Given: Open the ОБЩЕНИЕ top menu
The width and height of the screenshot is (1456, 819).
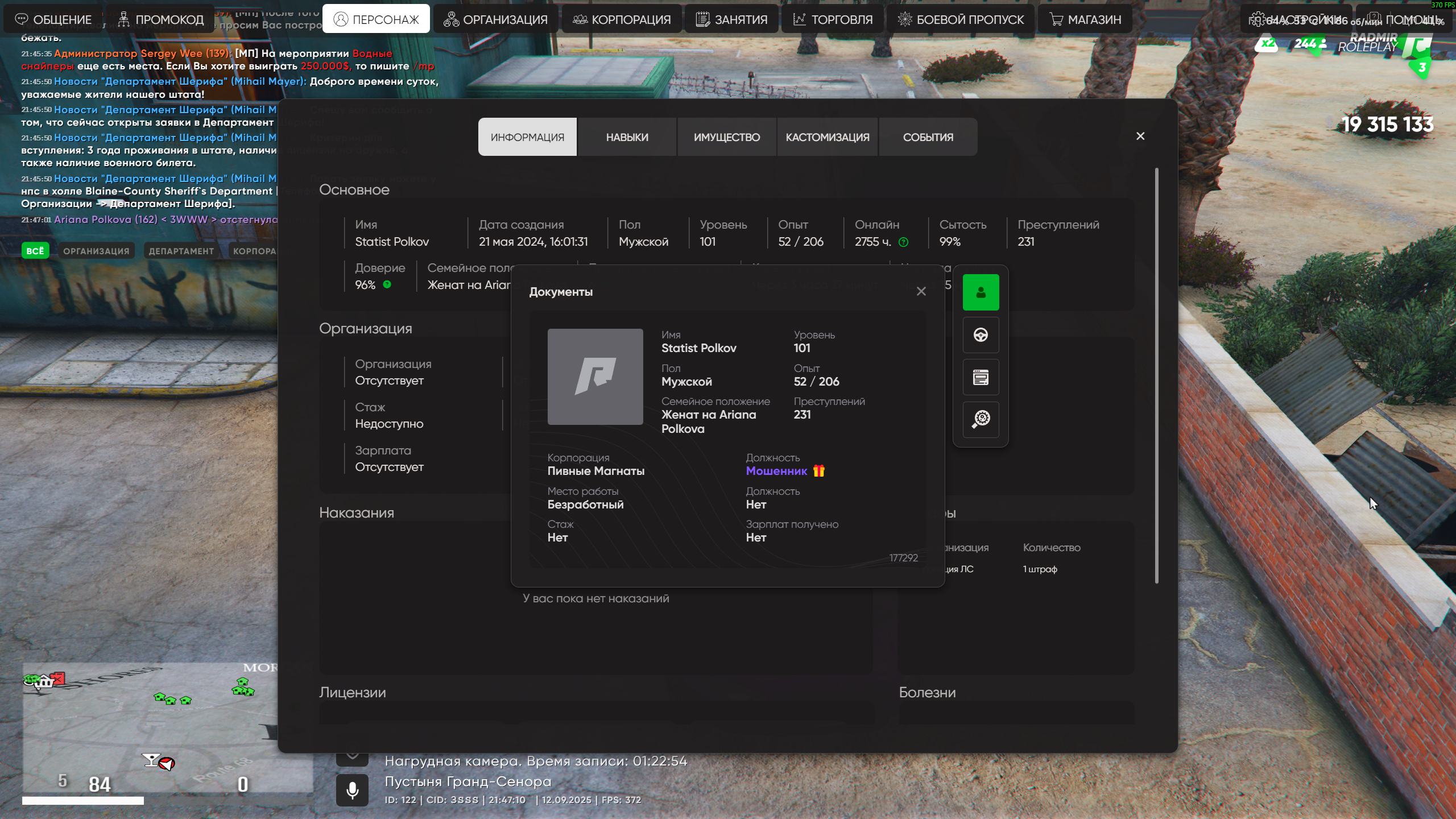Looking at the screenshot, I should pos(53,19).
